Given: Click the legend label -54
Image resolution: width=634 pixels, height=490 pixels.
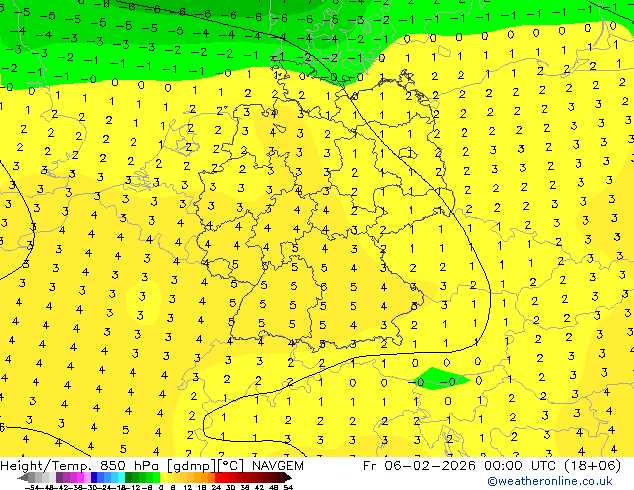Looking at the screenshot, I should point(32,487).
